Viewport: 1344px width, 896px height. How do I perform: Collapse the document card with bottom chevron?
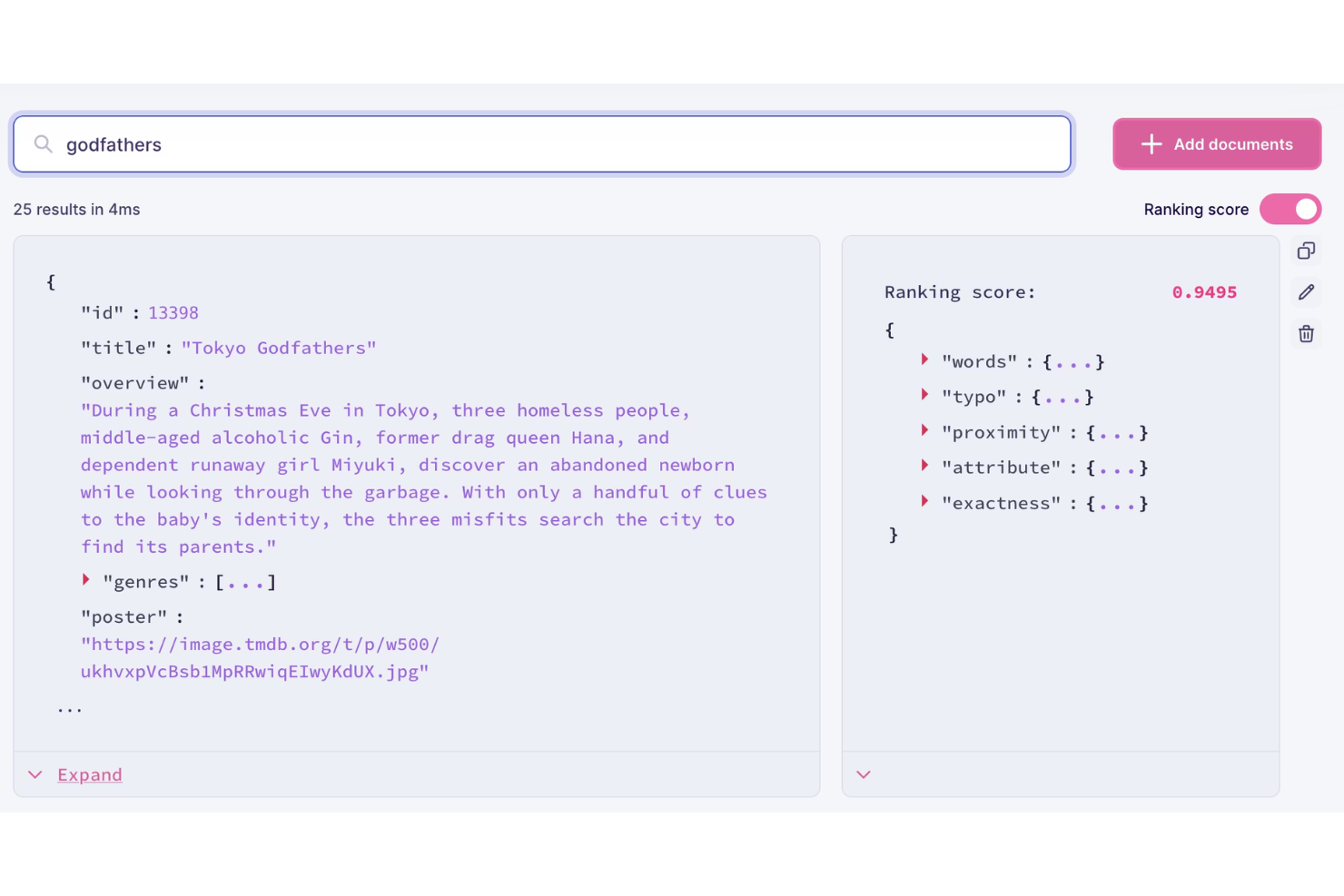pyautogui.click(x=35, y=774)
